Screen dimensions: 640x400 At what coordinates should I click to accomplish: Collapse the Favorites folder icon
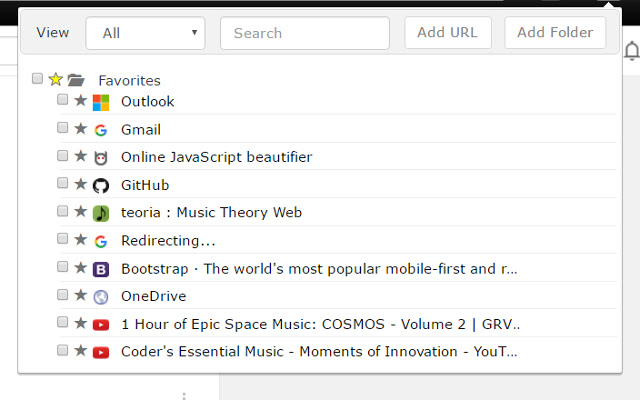(x=75, y=80)
